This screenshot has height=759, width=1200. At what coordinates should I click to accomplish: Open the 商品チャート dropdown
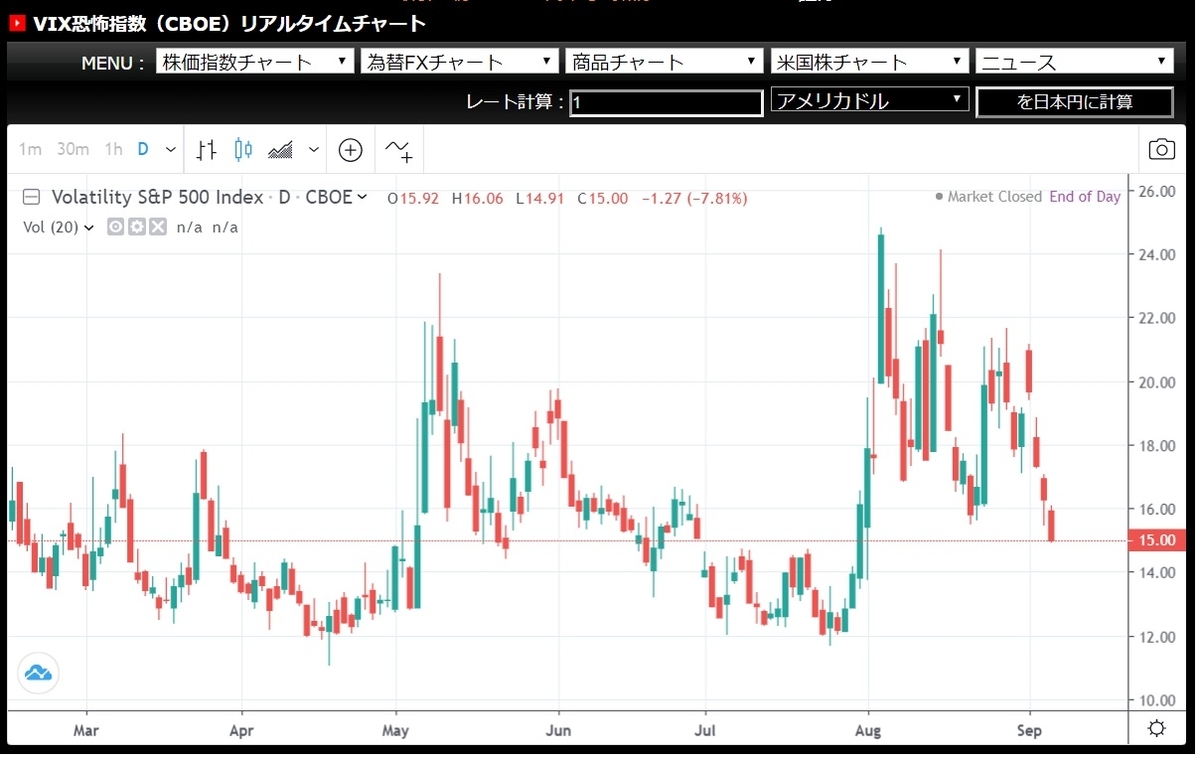pyautogui.click(x=664, y=61)
